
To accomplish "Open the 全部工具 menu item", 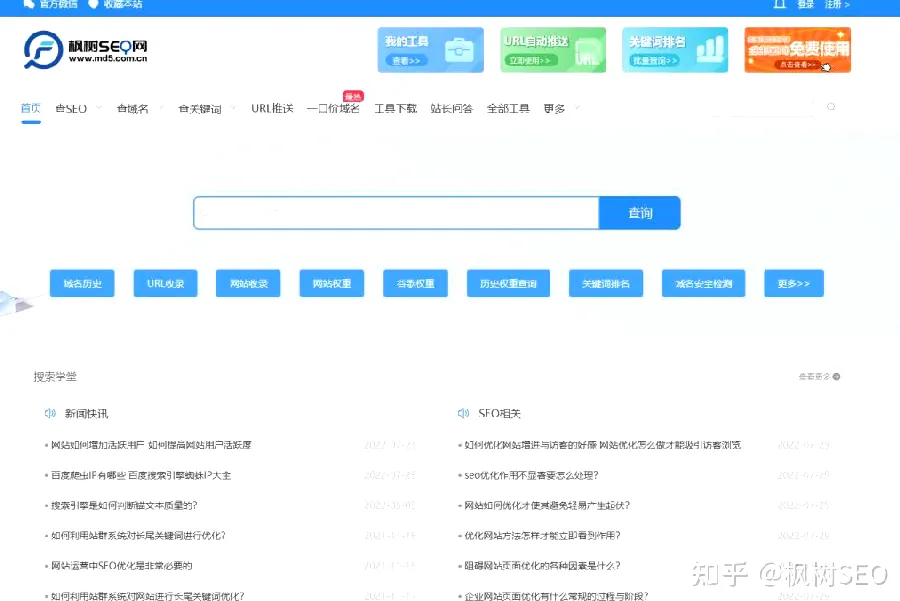I will tap(508, 108).
